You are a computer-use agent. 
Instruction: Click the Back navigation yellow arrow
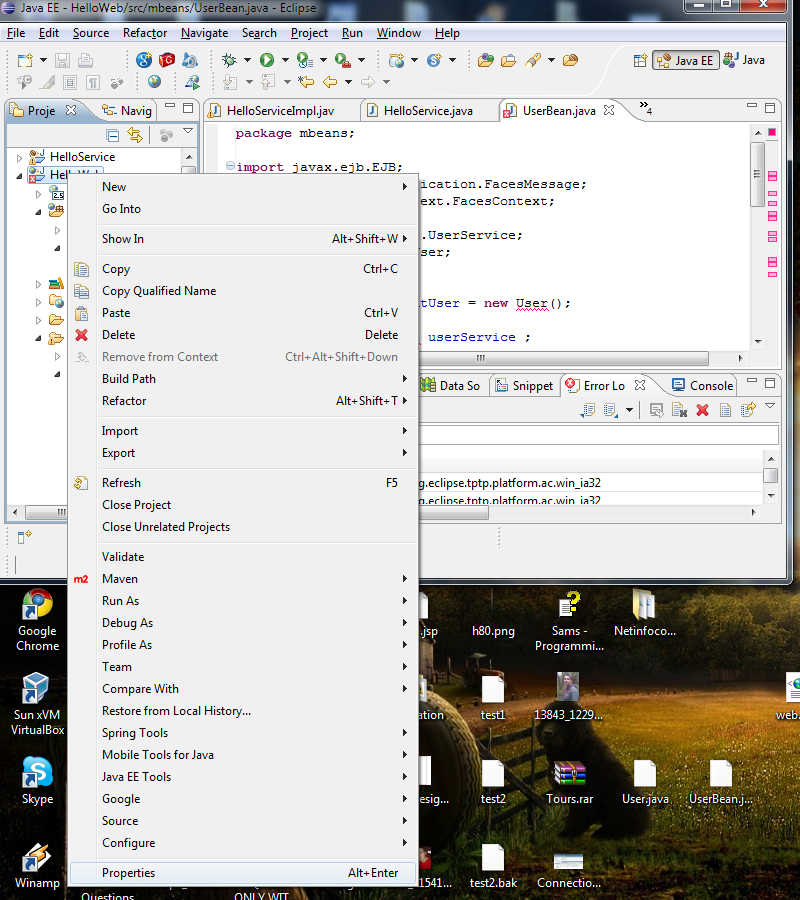tap(330, 82)
